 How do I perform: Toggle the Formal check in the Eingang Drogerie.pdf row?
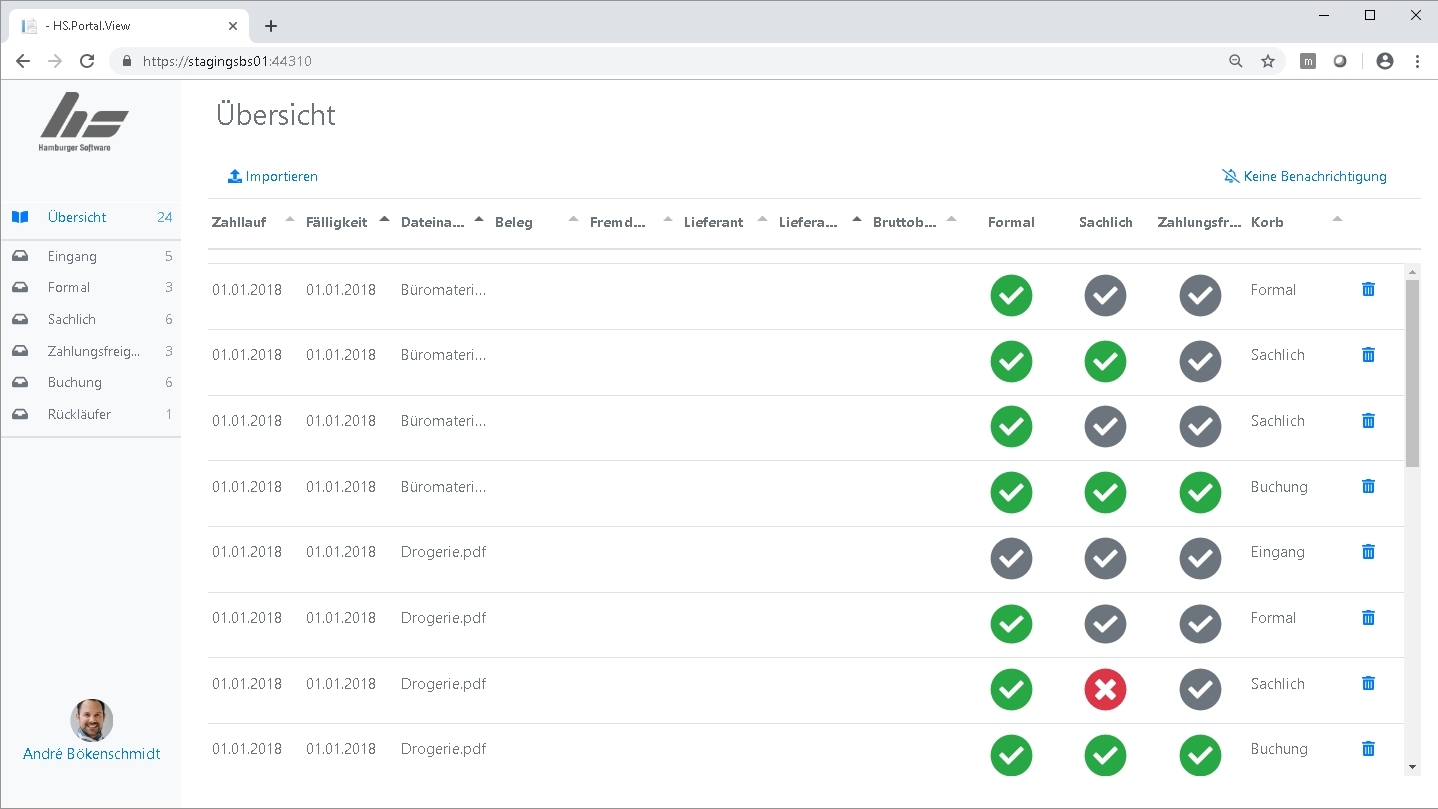(x=1011, y=558)
